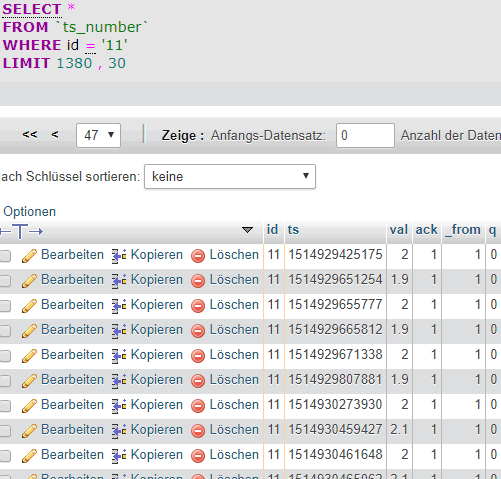Click pencil edit icon for row 1514930461648

coord(29,456)
